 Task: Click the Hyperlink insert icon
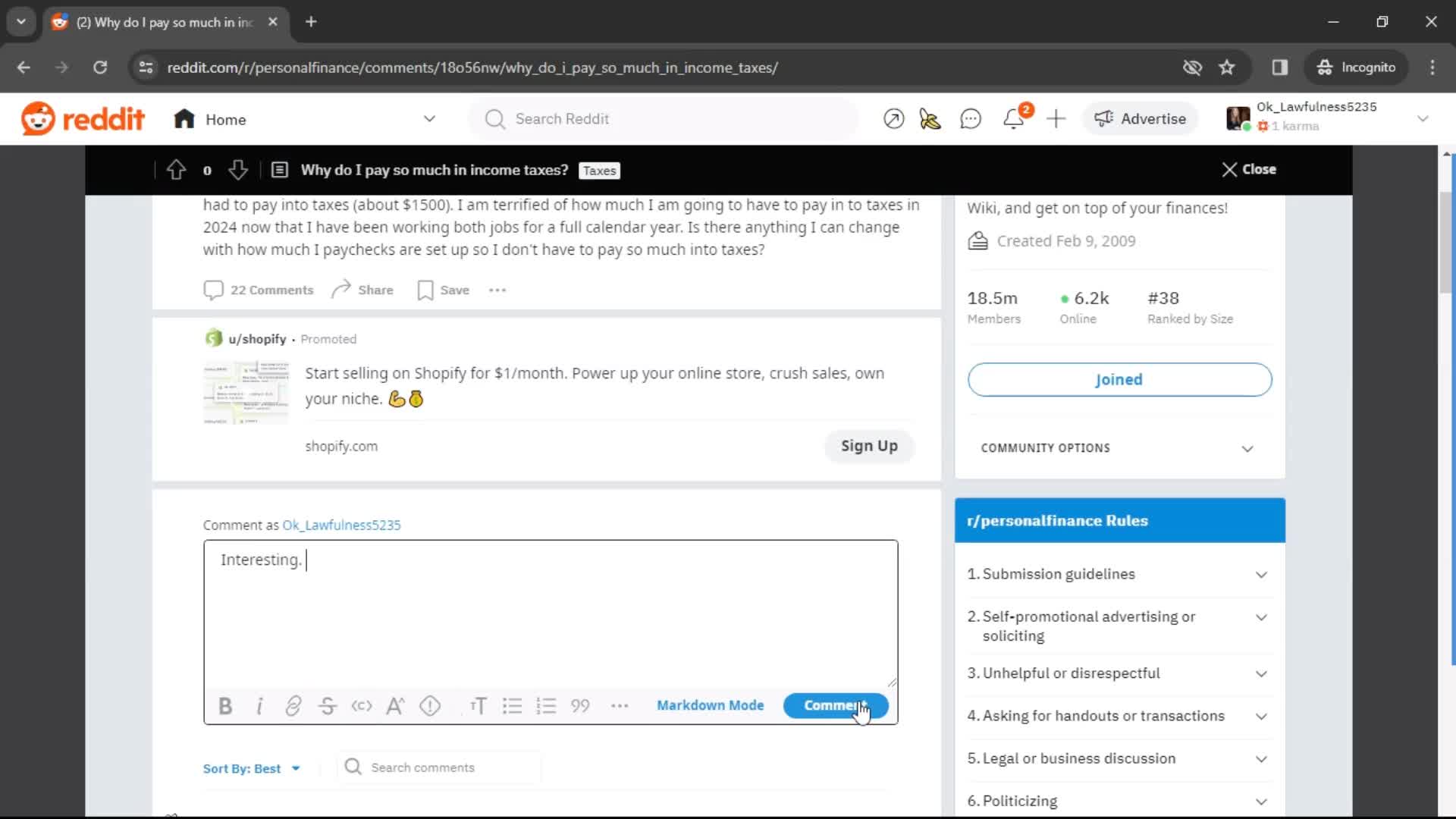pyautogui.click(x=293, y=705)
